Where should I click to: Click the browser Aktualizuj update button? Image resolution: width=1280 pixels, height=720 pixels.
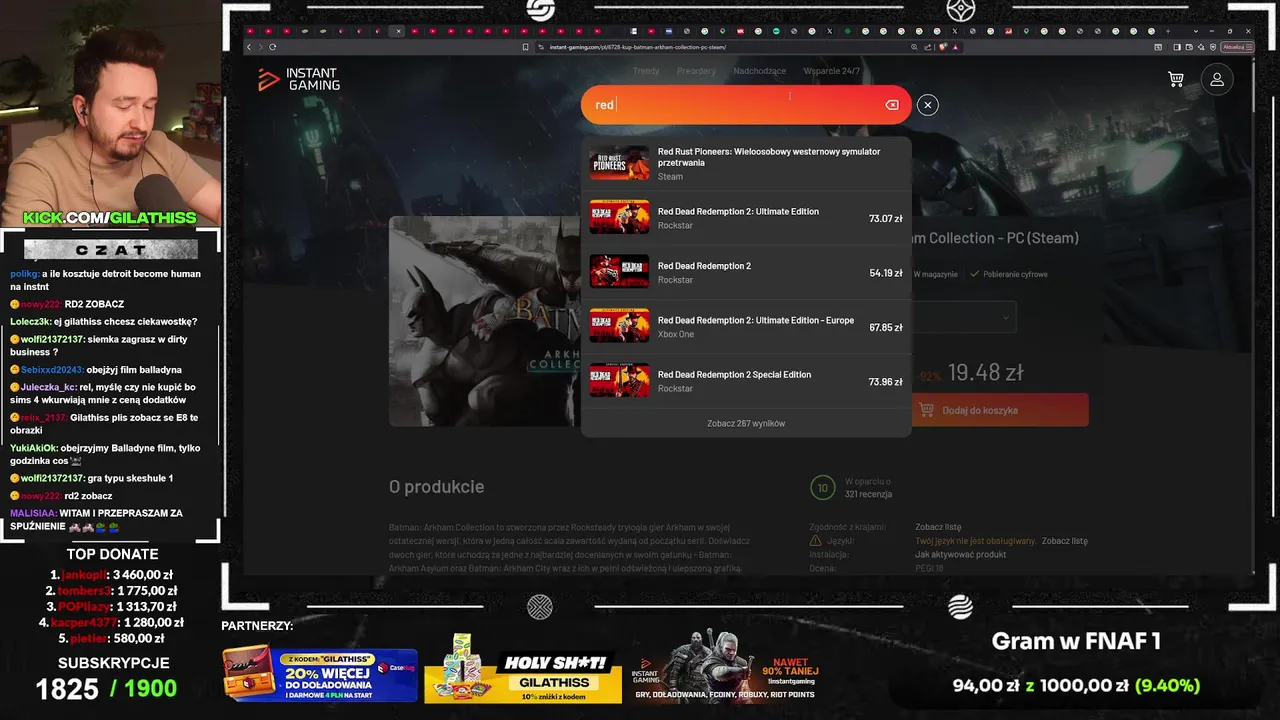[x=1235, y=47]
